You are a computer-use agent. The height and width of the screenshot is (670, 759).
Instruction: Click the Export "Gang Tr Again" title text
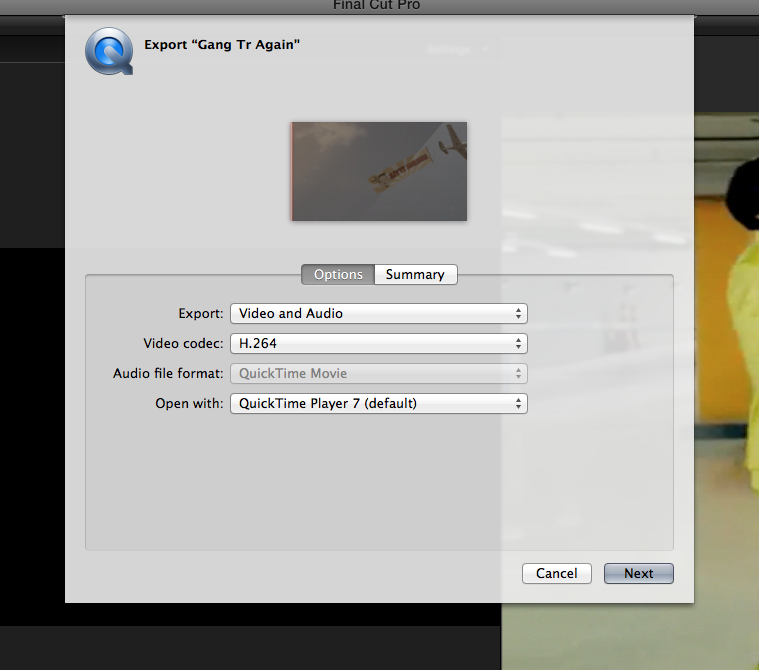(x=222, y=45)
